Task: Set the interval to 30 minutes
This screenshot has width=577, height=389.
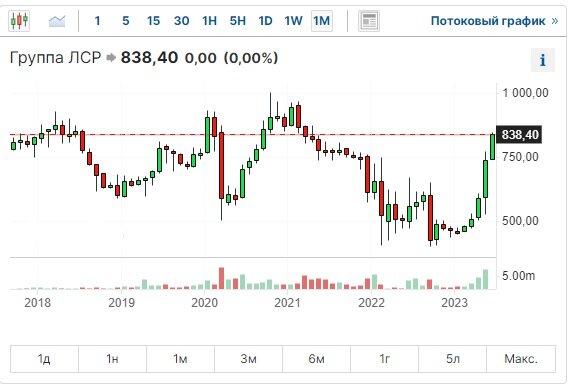Action: pos(181,21)
